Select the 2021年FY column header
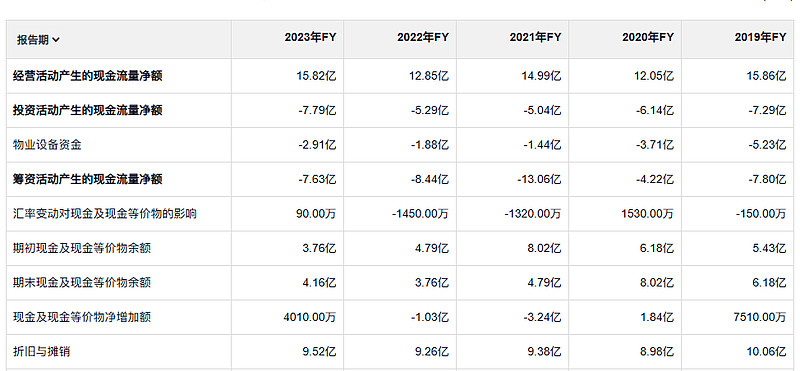 (x=535, y=38)
